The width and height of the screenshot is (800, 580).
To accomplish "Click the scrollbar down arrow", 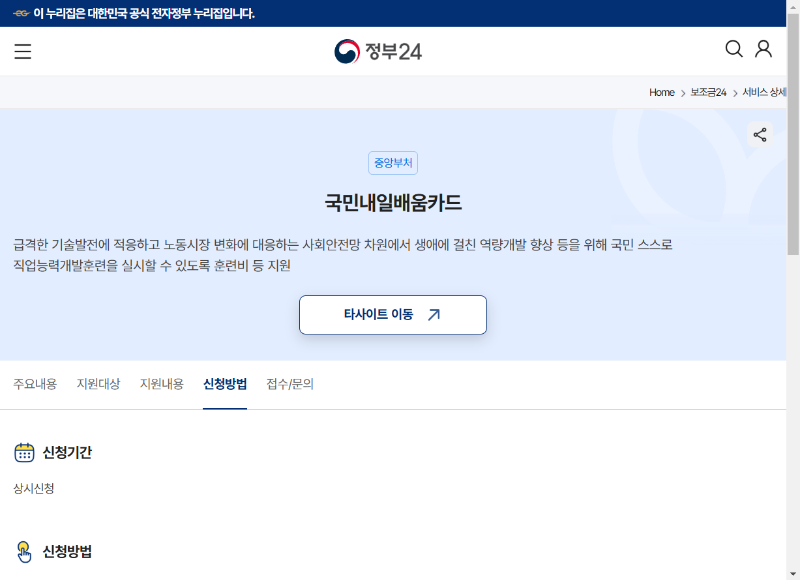I will click(x=793, y=574).
